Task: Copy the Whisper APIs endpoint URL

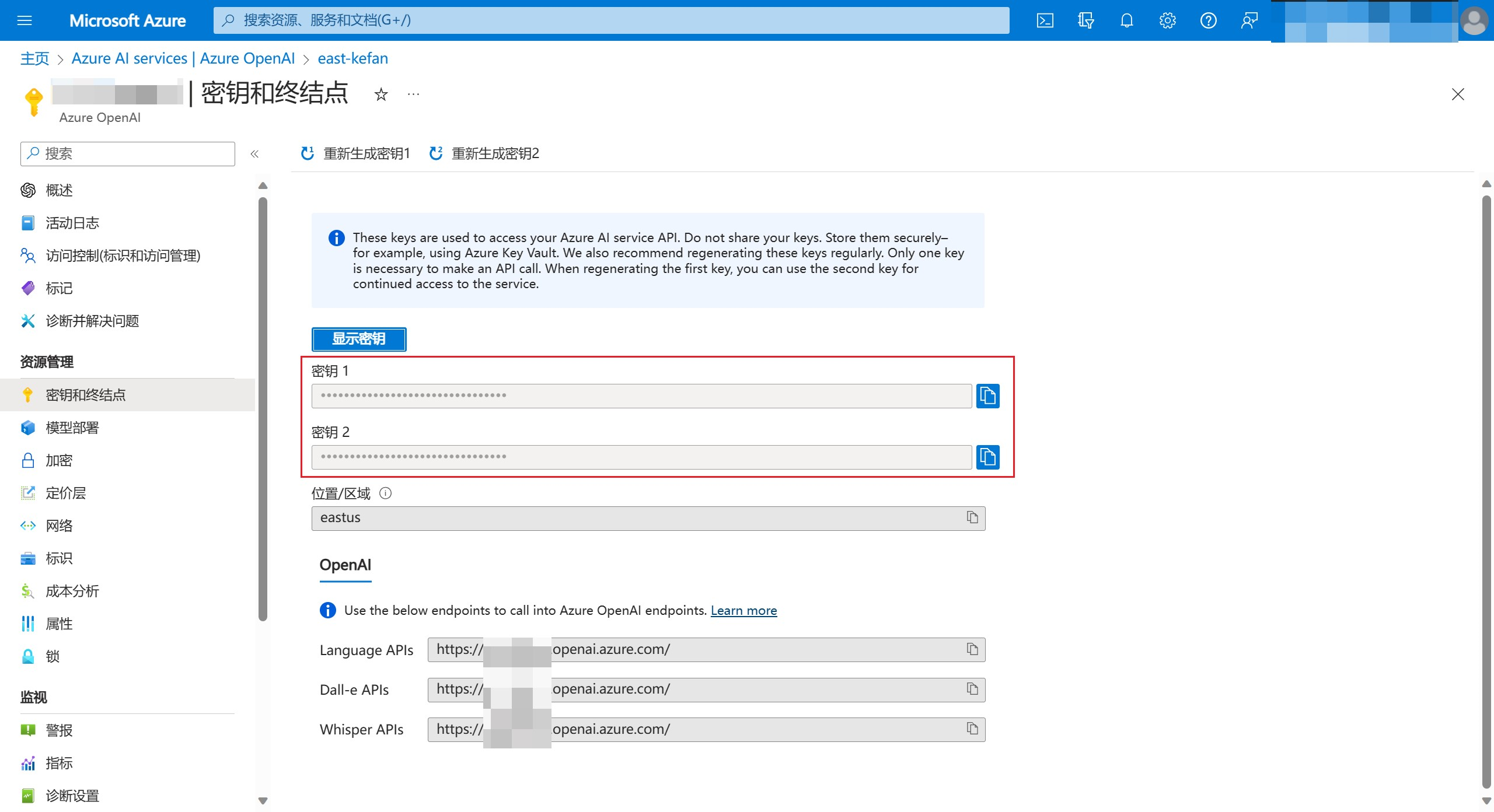Action: 972,729
